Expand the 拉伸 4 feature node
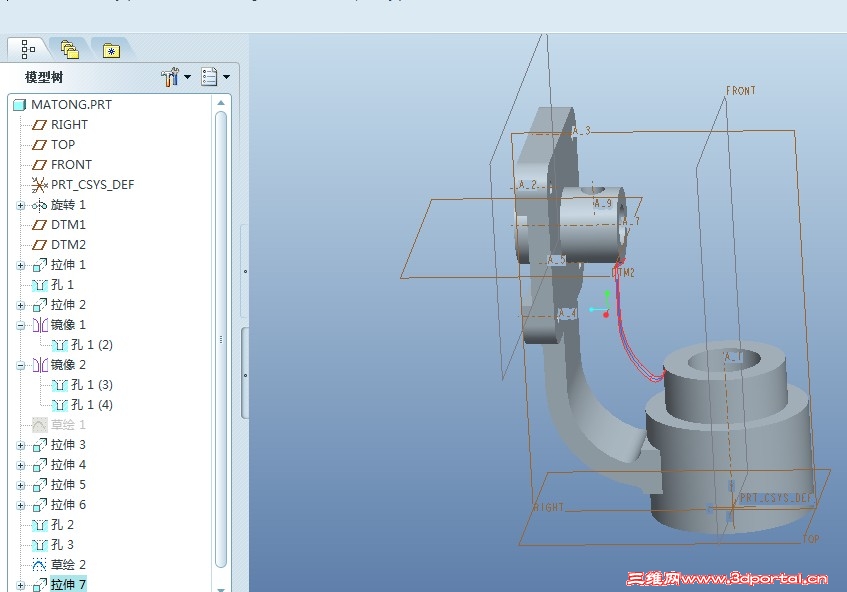 point(21,465)
